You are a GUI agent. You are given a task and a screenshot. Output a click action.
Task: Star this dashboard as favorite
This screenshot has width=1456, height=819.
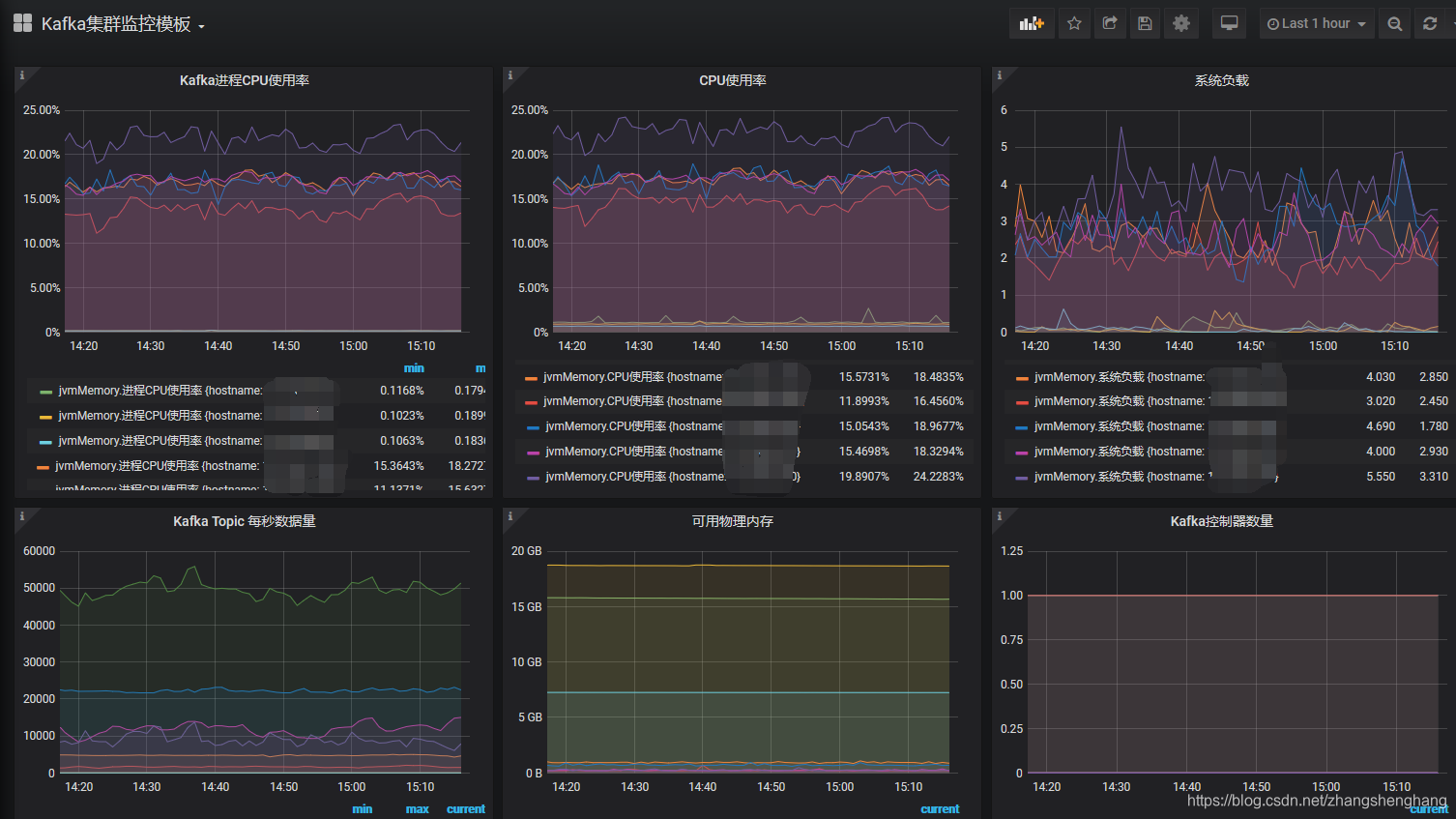pos(1074,23)
